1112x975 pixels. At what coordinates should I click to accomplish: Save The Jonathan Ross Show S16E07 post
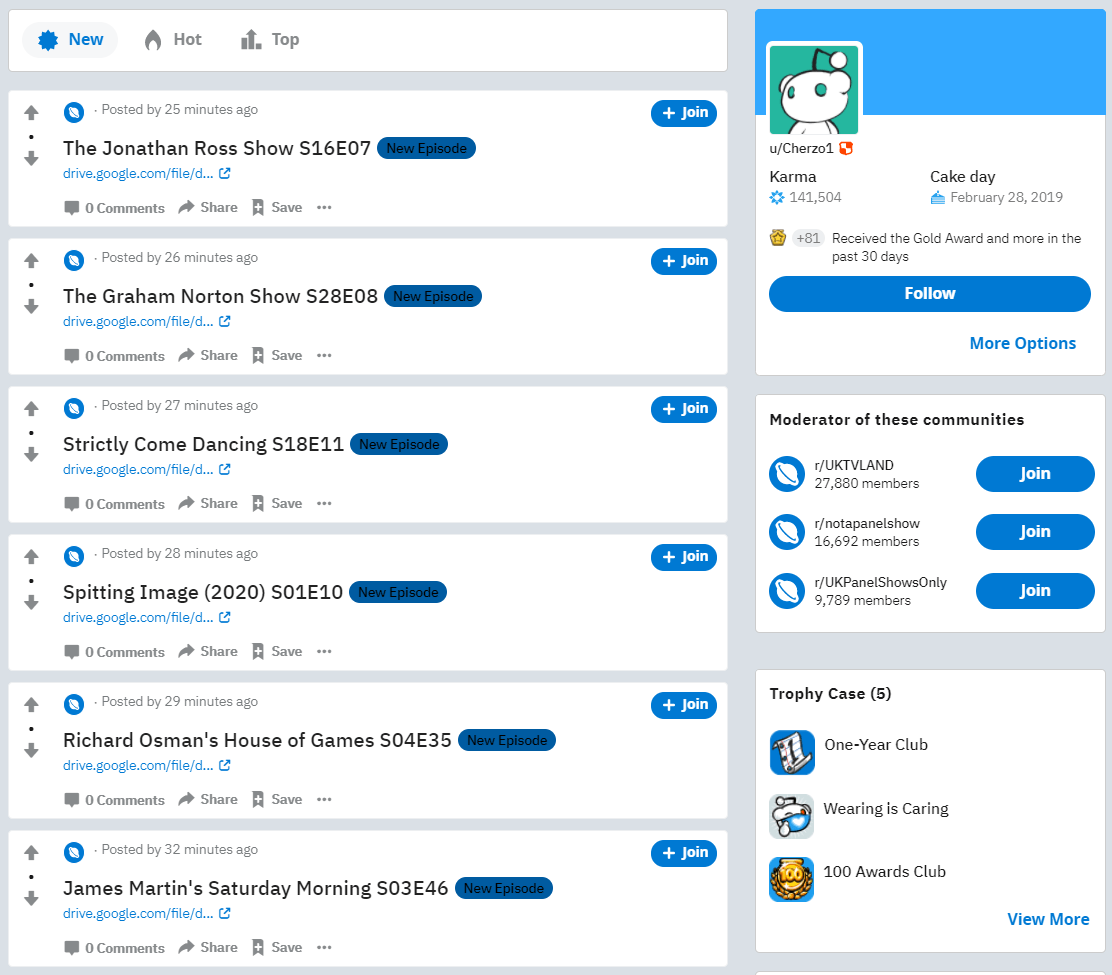click(x=277, y=207)
